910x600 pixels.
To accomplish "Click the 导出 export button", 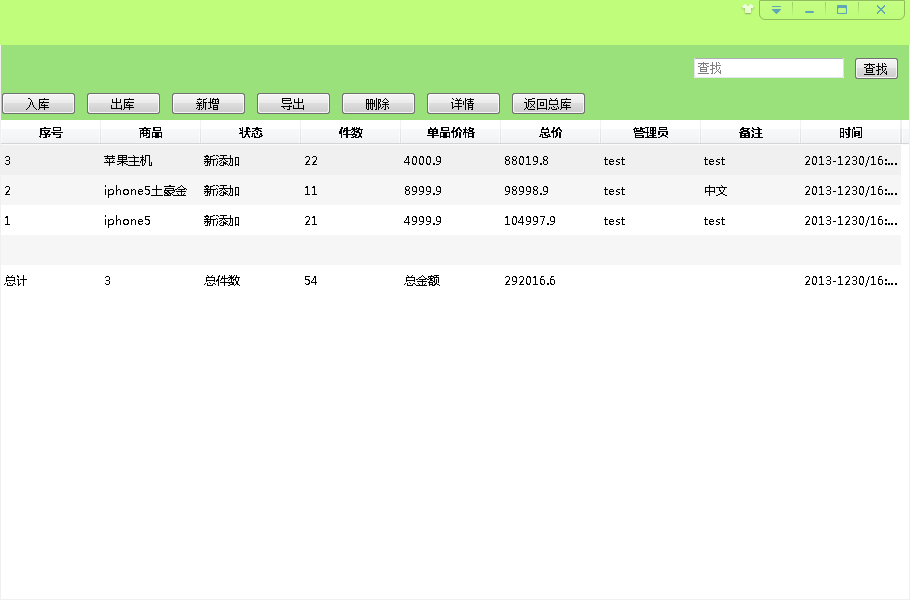I will coord(293,104).
